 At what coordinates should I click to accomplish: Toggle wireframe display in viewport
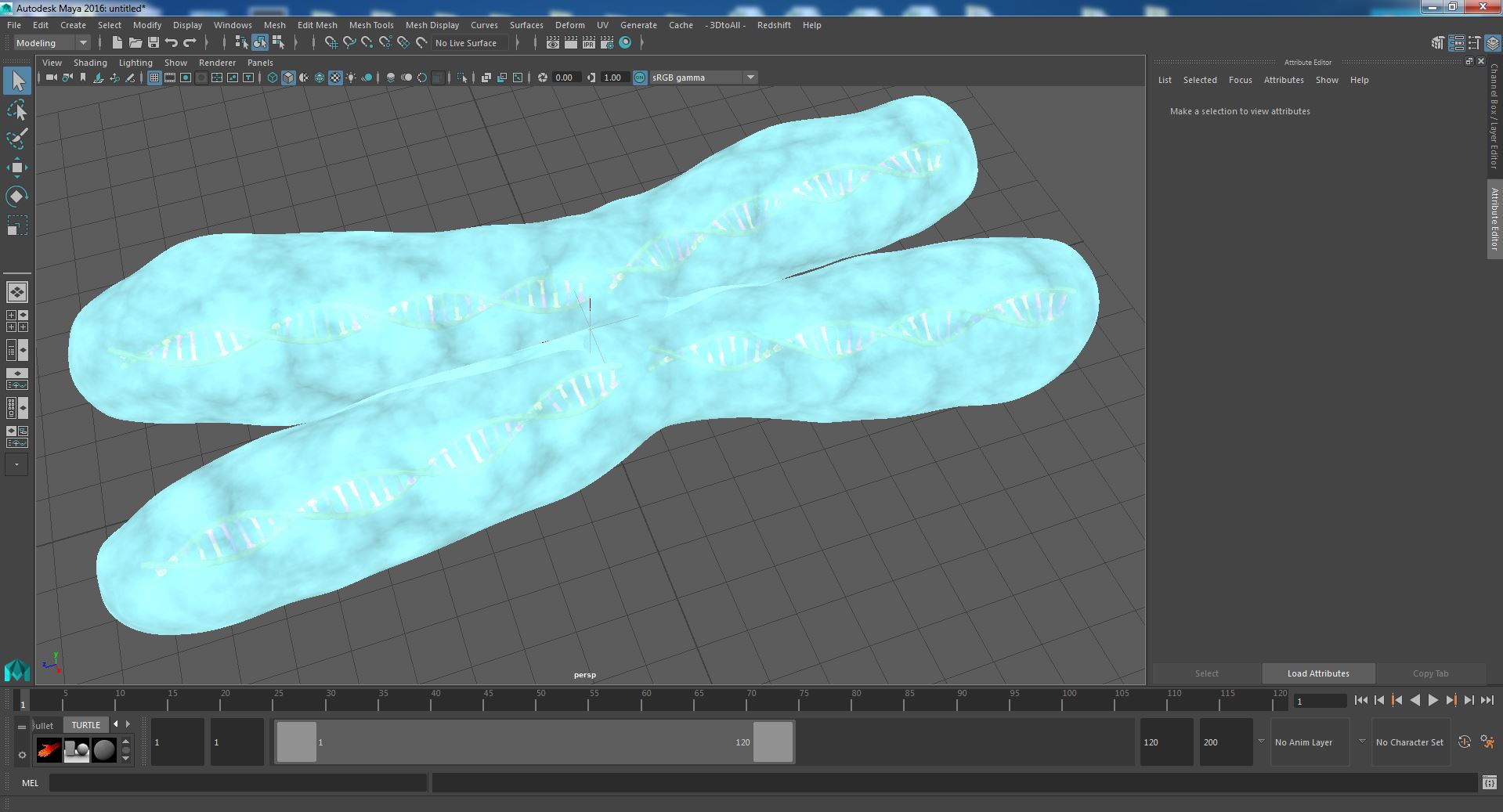[x=273, y=78]
